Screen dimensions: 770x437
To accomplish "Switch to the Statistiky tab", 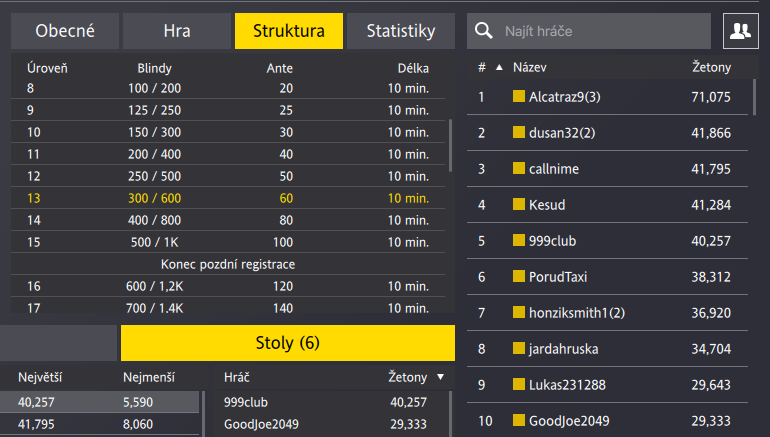I will (x=401, y=31).
